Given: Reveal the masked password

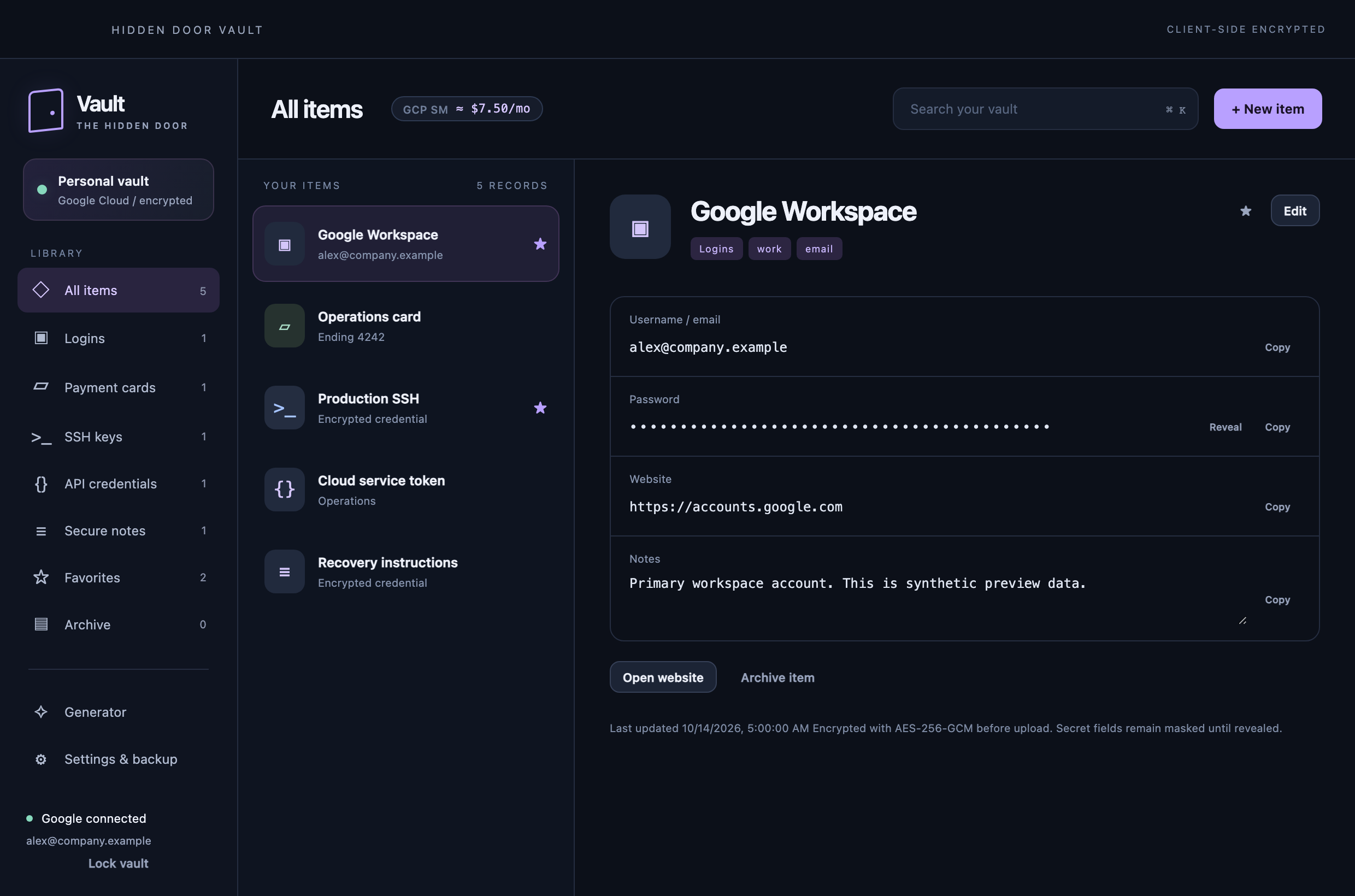Looking at the screenshot, I should pos(1226,427).
